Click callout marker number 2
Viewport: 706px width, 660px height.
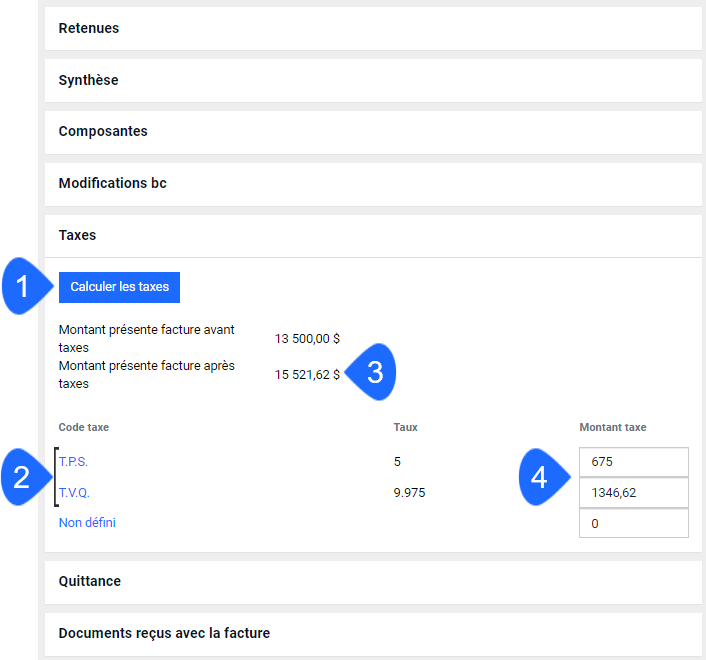point(25,477)
